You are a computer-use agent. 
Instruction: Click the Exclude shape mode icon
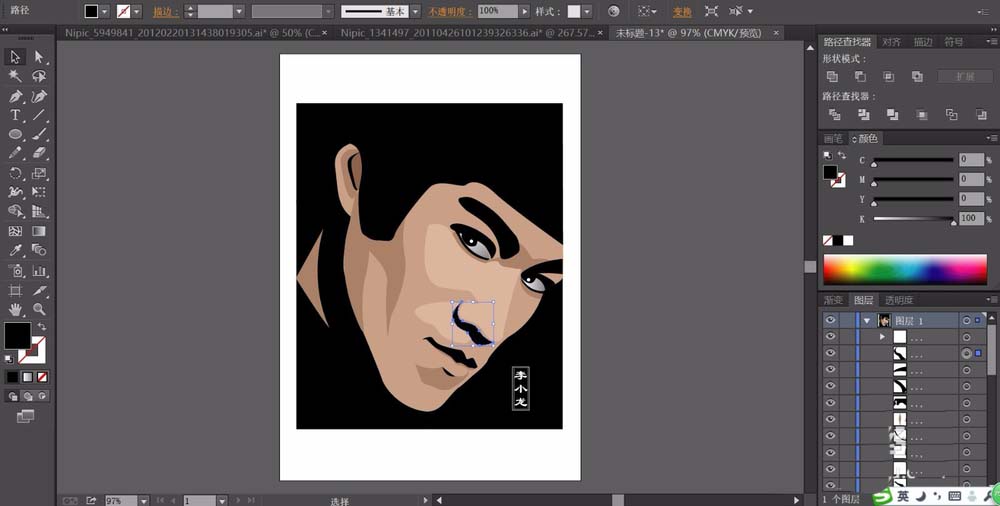tap(917, 77)
